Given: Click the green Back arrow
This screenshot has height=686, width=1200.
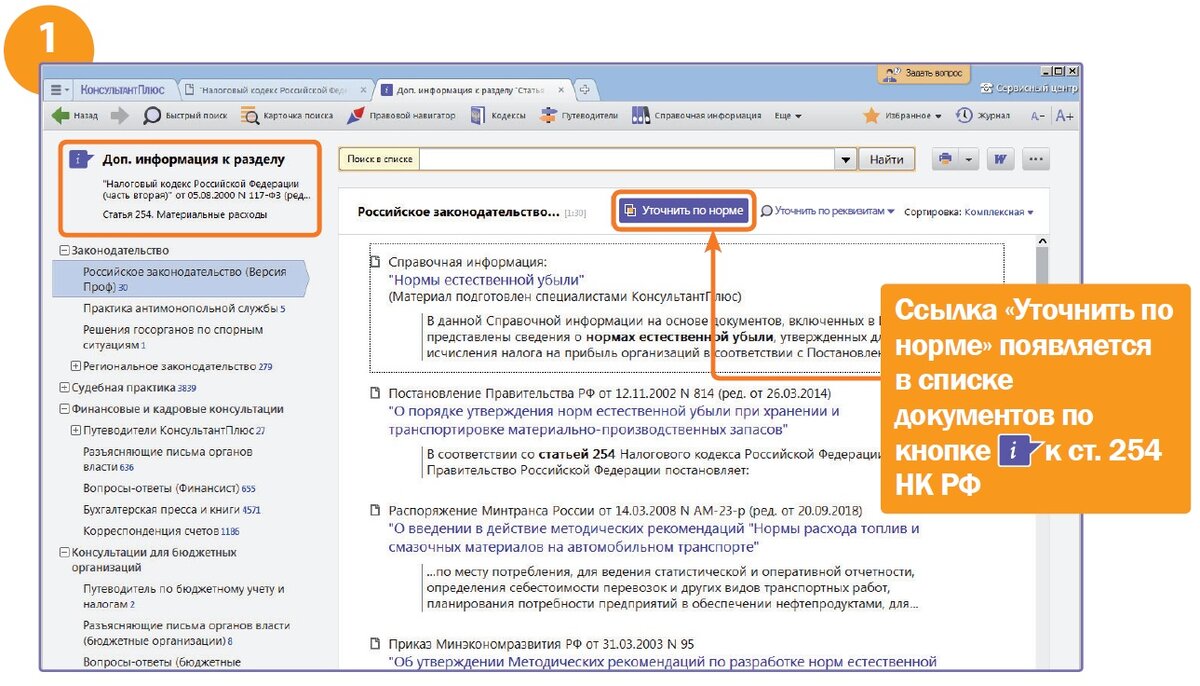Looking at the screenshot, I should [61, 116].
